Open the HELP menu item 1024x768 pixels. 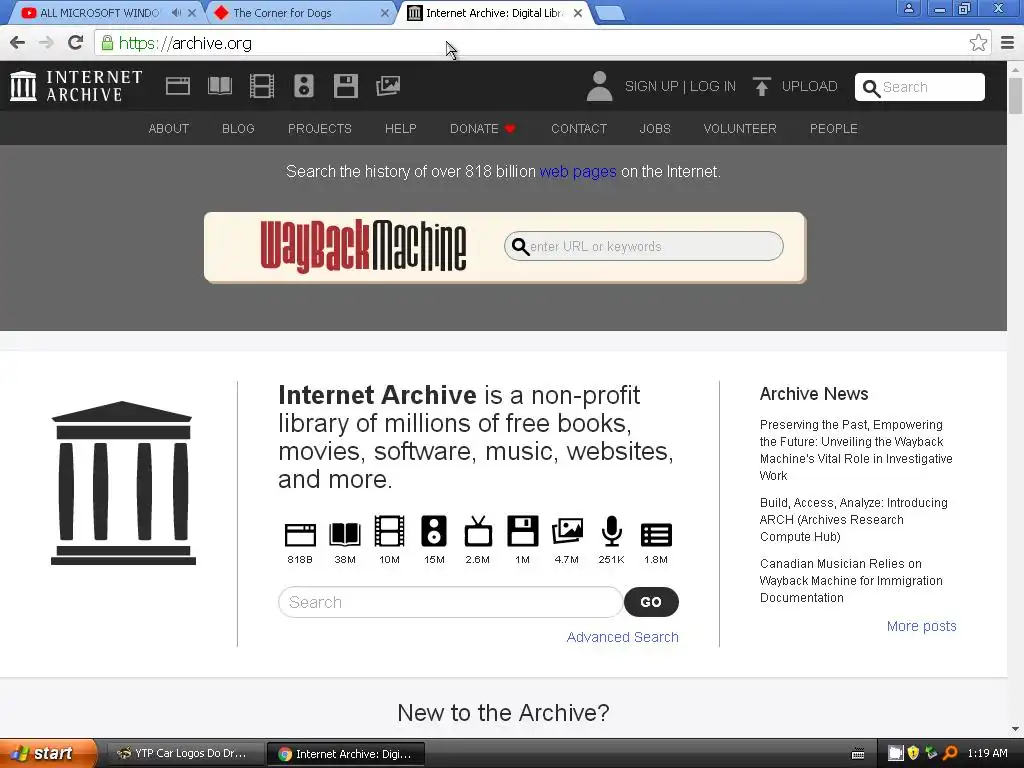coord(401,129)
